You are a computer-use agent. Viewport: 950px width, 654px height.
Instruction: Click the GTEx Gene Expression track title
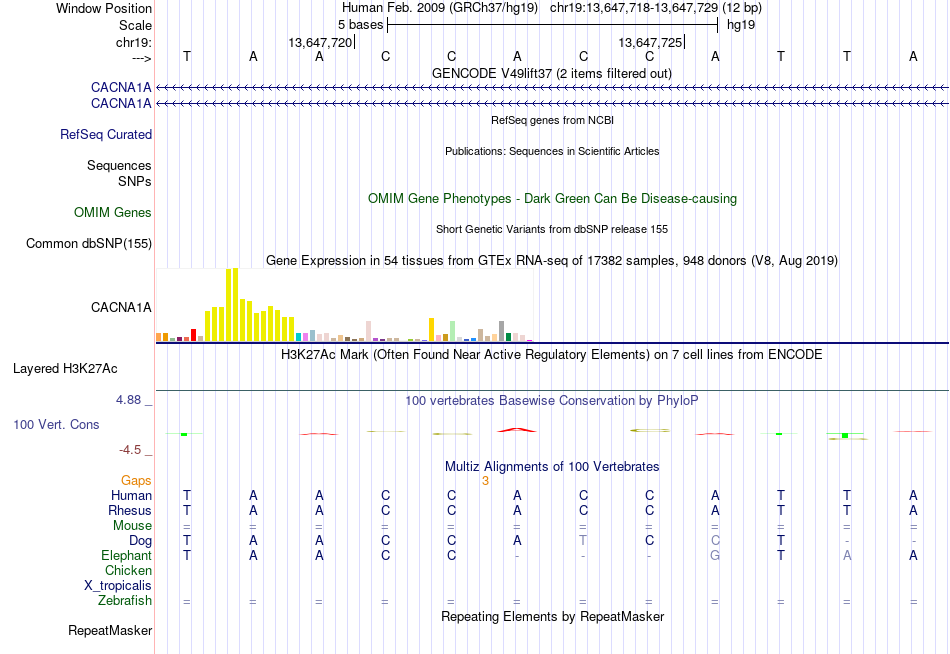(552, 261)
